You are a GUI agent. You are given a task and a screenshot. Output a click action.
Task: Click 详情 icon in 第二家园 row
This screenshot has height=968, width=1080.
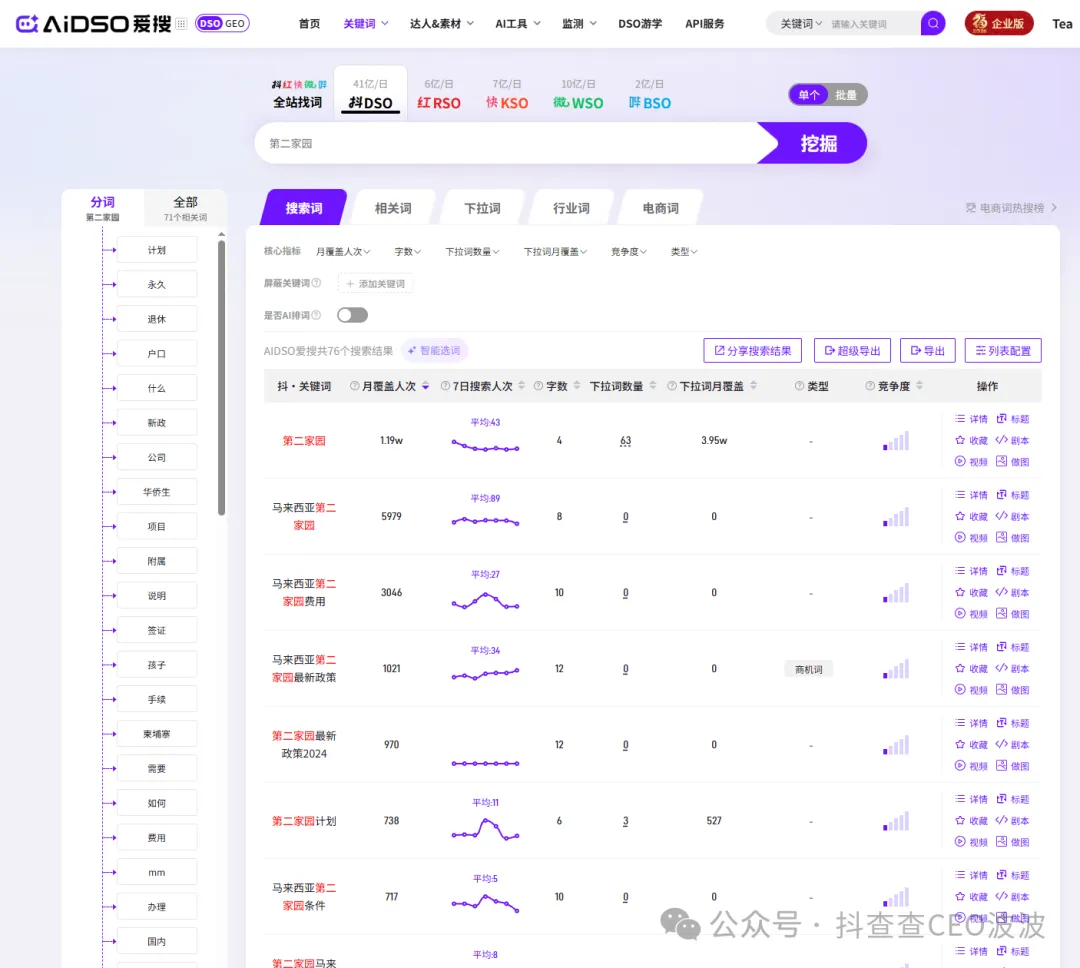(x=960, y=419)
